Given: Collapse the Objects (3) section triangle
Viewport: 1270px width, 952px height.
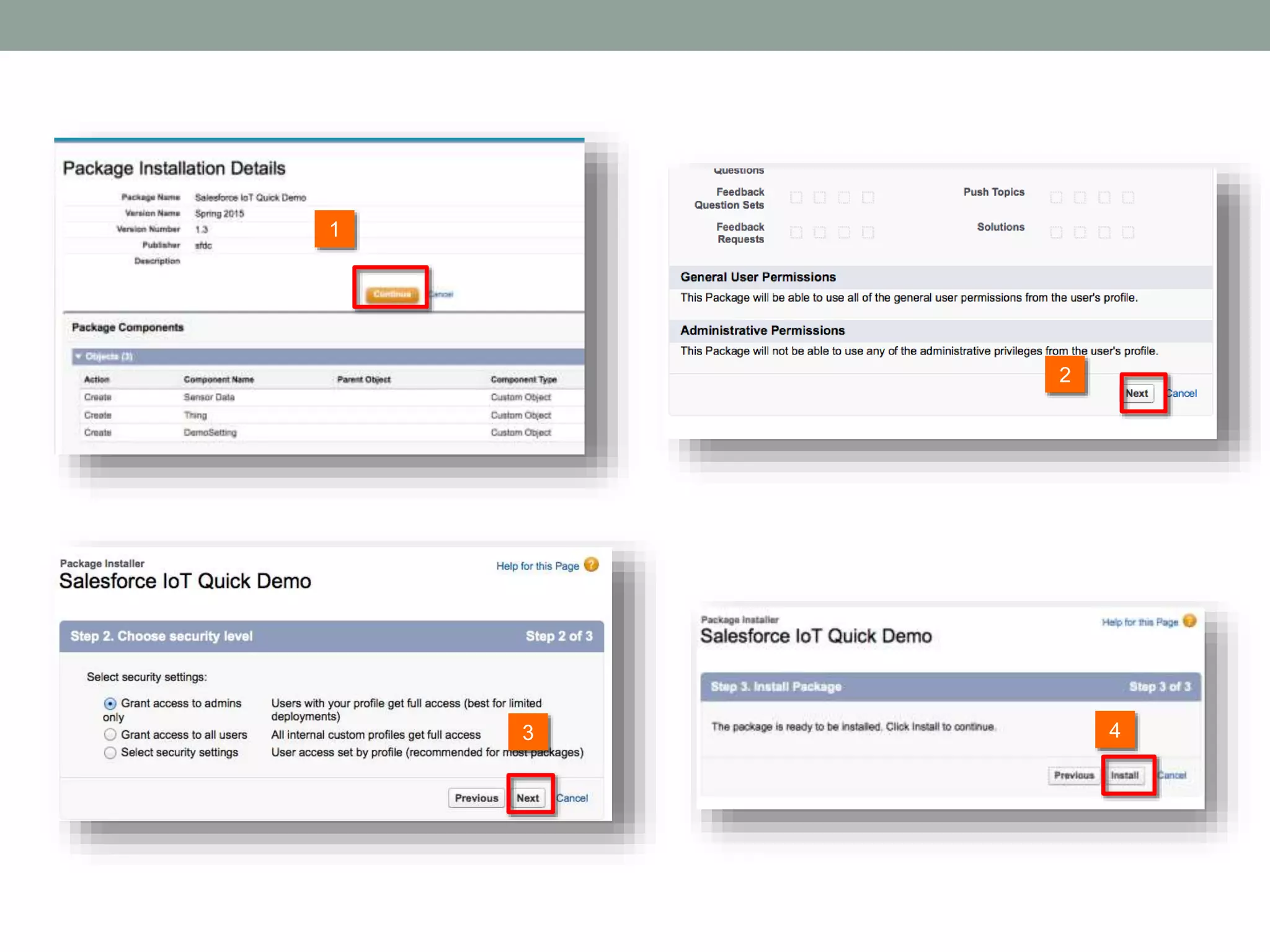Looking at the screenshot, I should [79, 356].
